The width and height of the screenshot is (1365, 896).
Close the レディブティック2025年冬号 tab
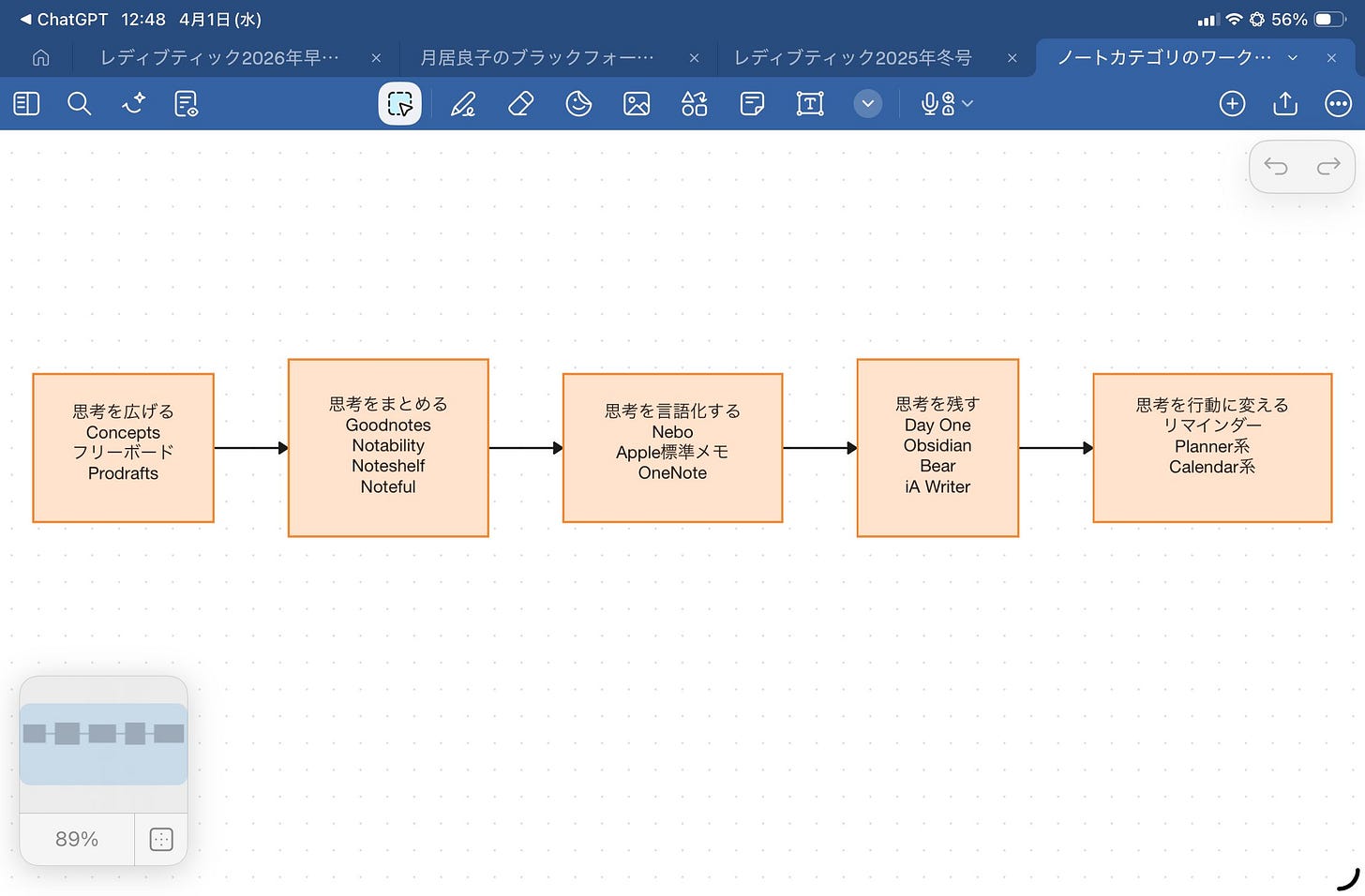pyautogui.click(x=1012, y=58)
